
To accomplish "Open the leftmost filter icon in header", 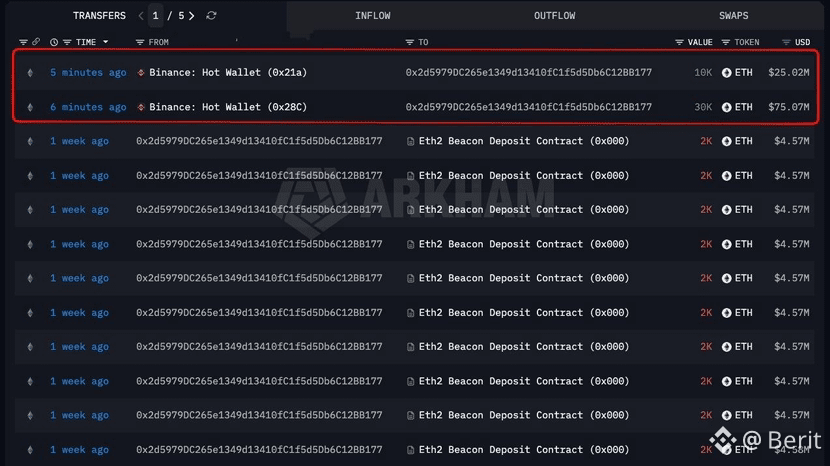I will [x=23, y=42].
